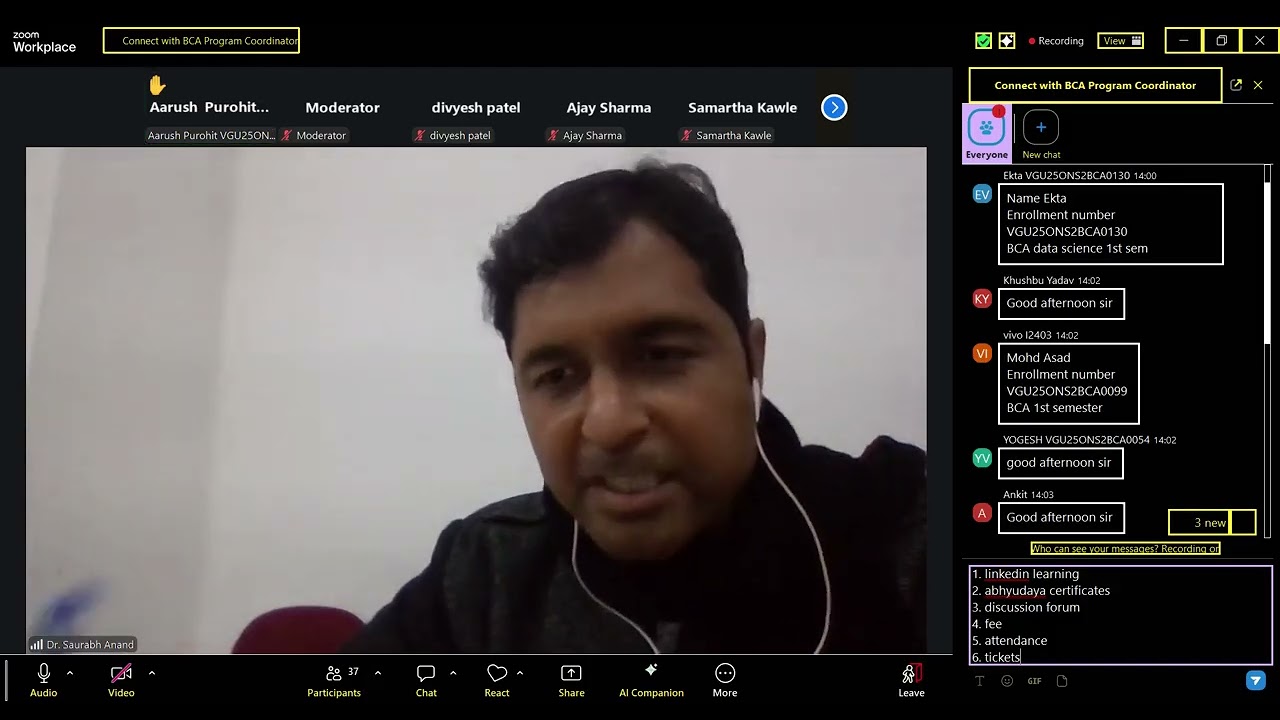
Task: Click Ankit's Good afternoon sir message
Action: tap(1061, 517)
